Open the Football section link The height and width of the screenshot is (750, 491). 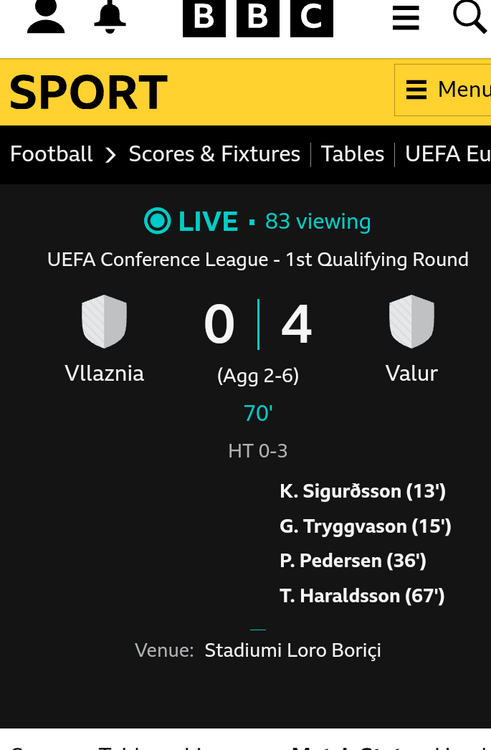click(x=51, y=154)
